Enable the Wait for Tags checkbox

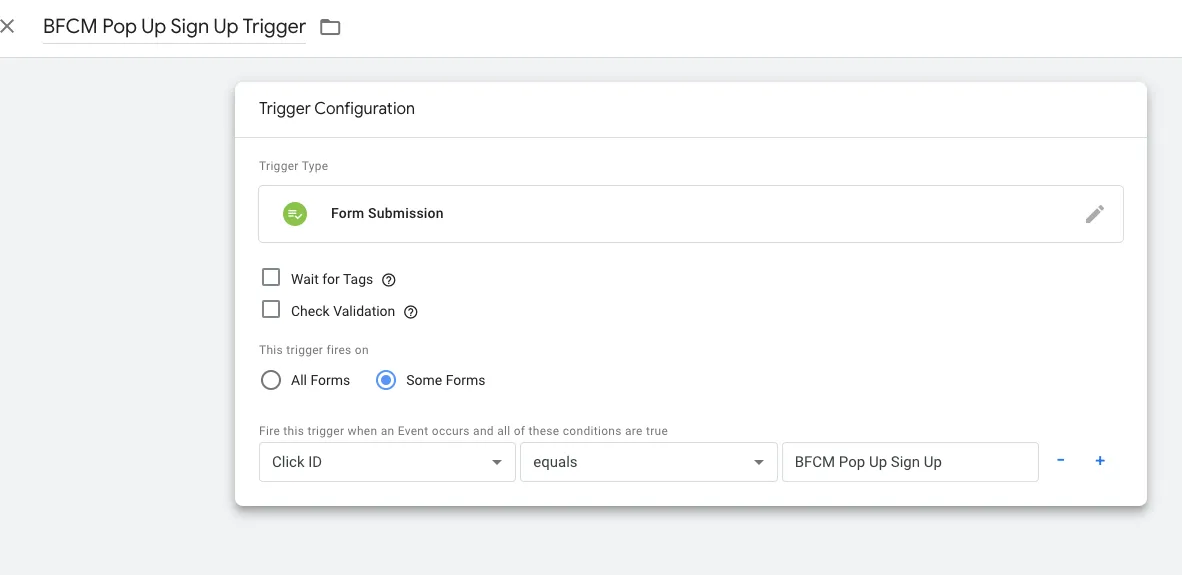271,278
